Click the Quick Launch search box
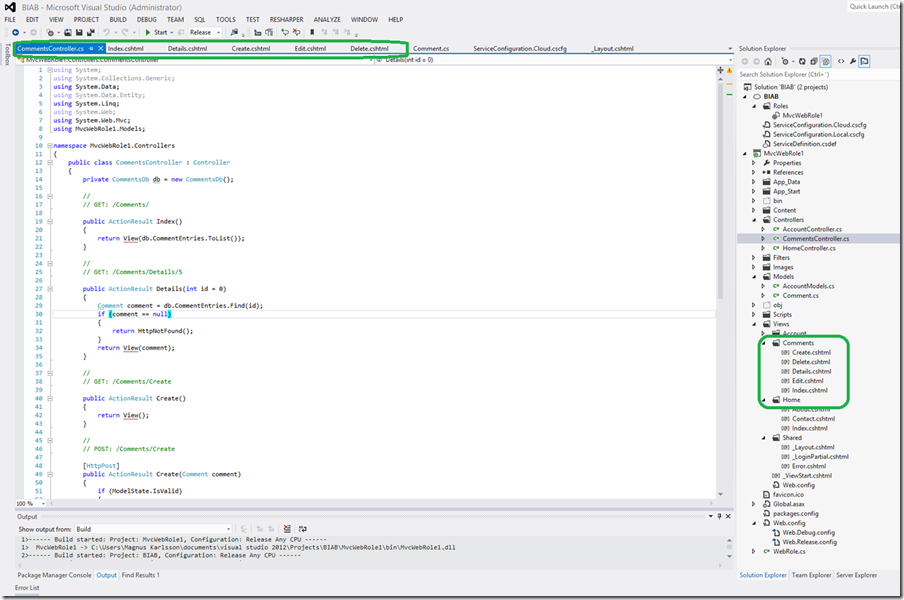The width and height of the screenshot is (904, 600). pyautogui.click(x=875, y=6)
